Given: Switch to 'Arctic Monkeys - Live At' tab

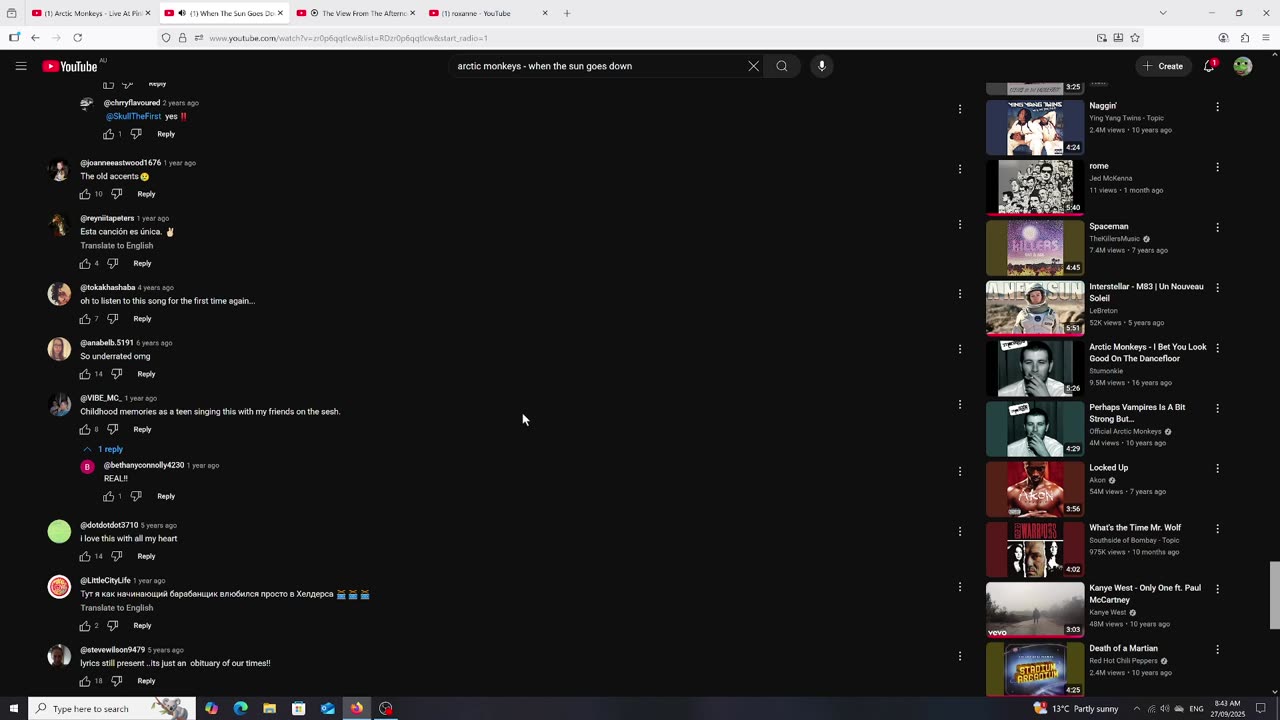Looking at the screenshot, I should coord(91,13).
